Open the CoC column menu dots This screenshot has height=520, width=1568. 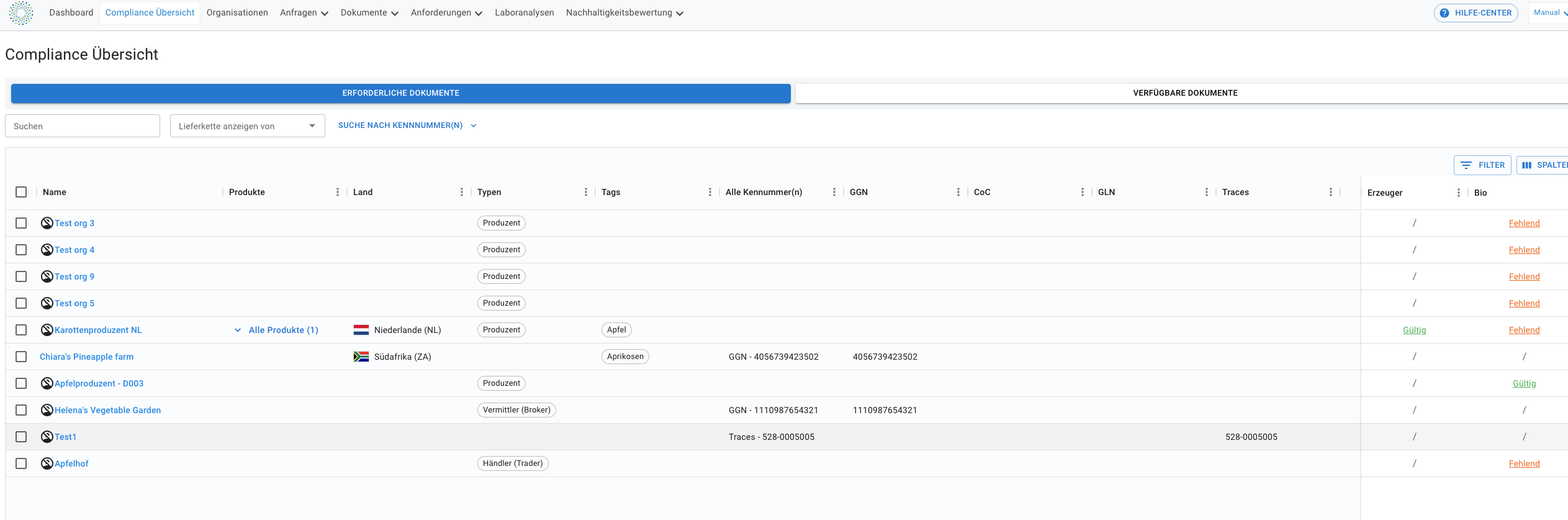click(x=1083, y=192)
